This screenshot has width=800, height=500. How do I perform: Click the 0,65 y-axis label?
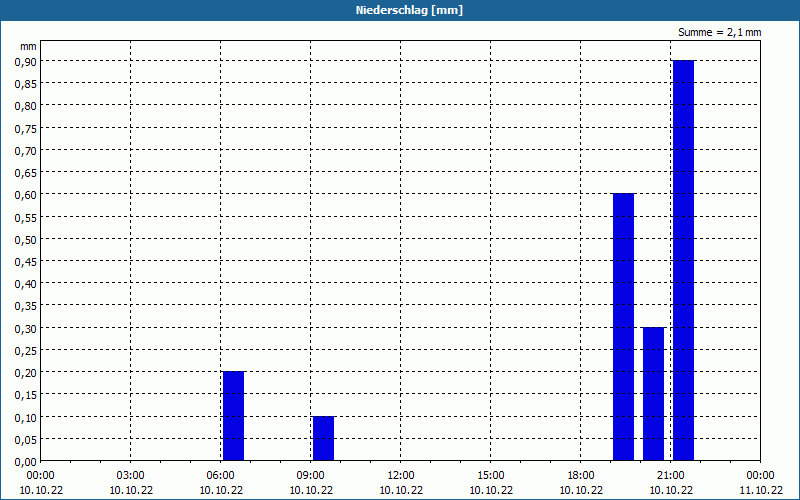coord(25,172)
